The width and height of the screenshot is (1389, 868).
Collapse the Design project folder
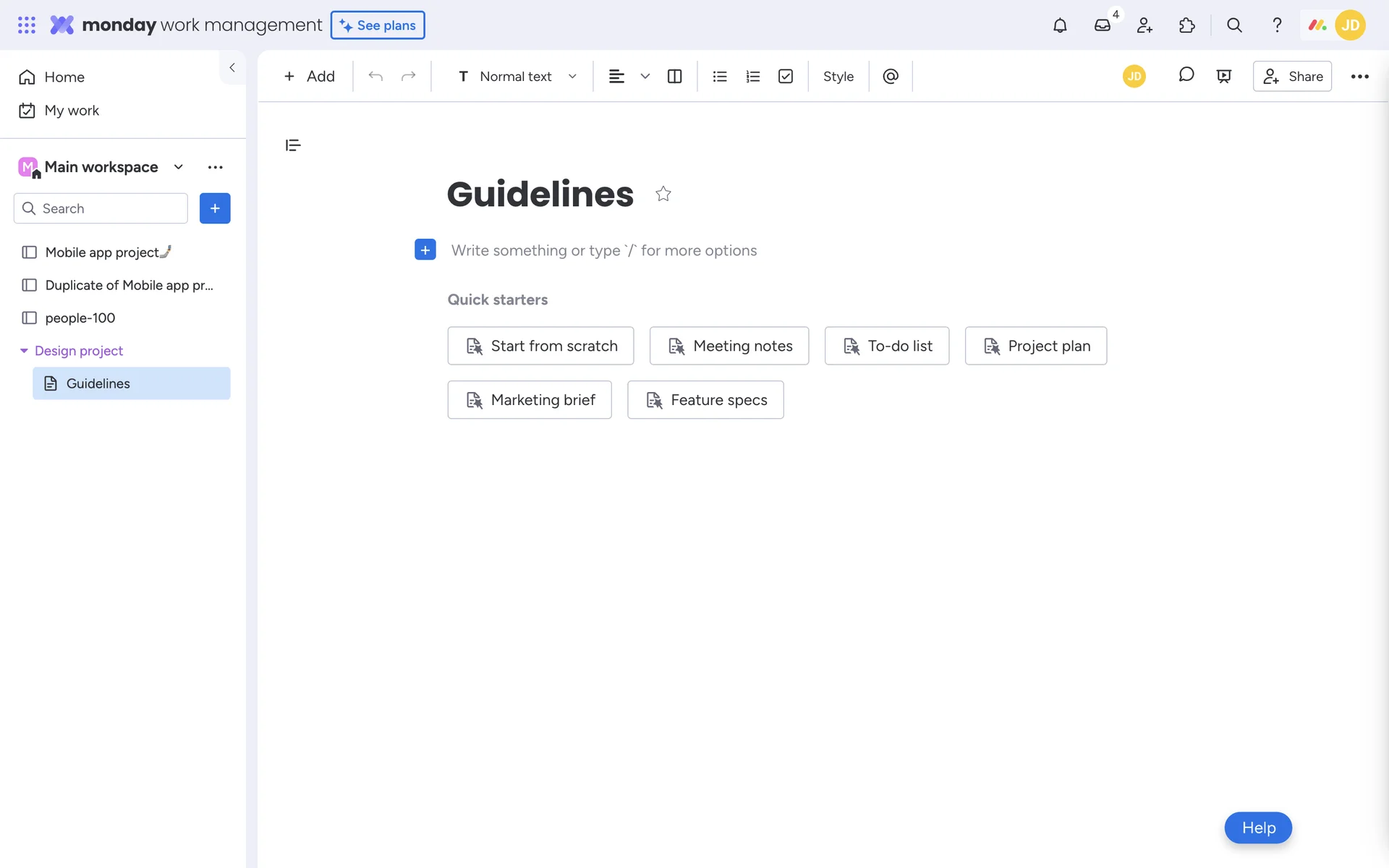point(24,351)
